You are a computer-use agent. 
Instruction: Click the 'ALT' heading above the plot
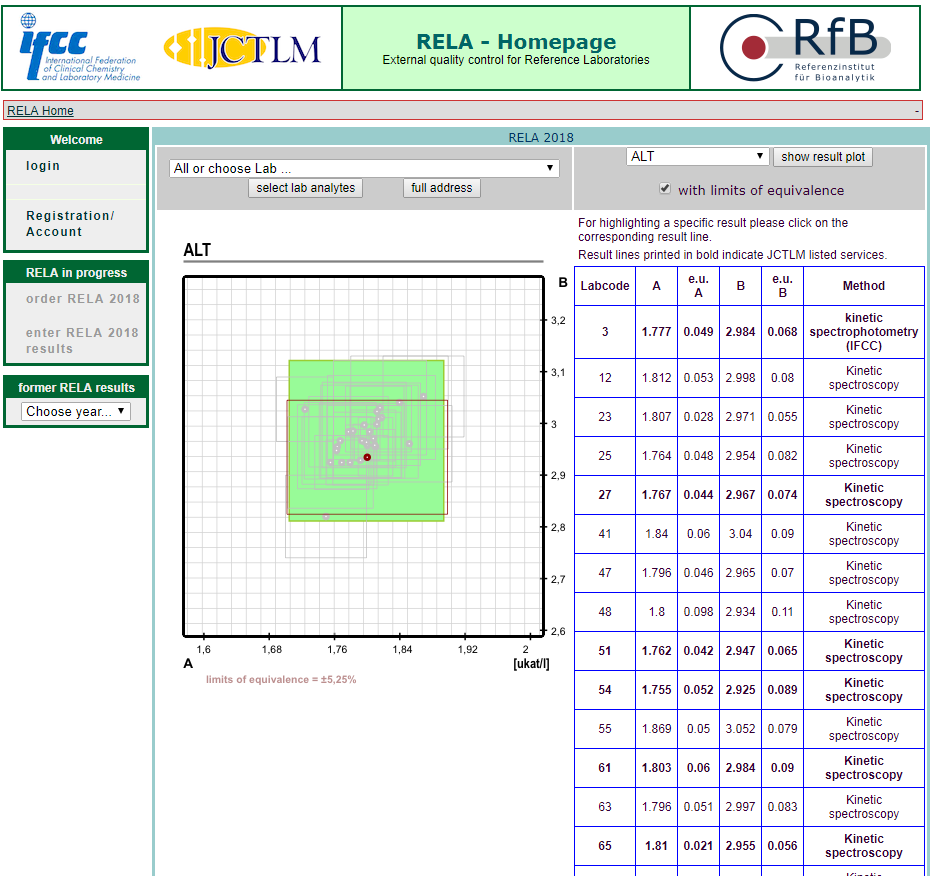coord(197,250)
